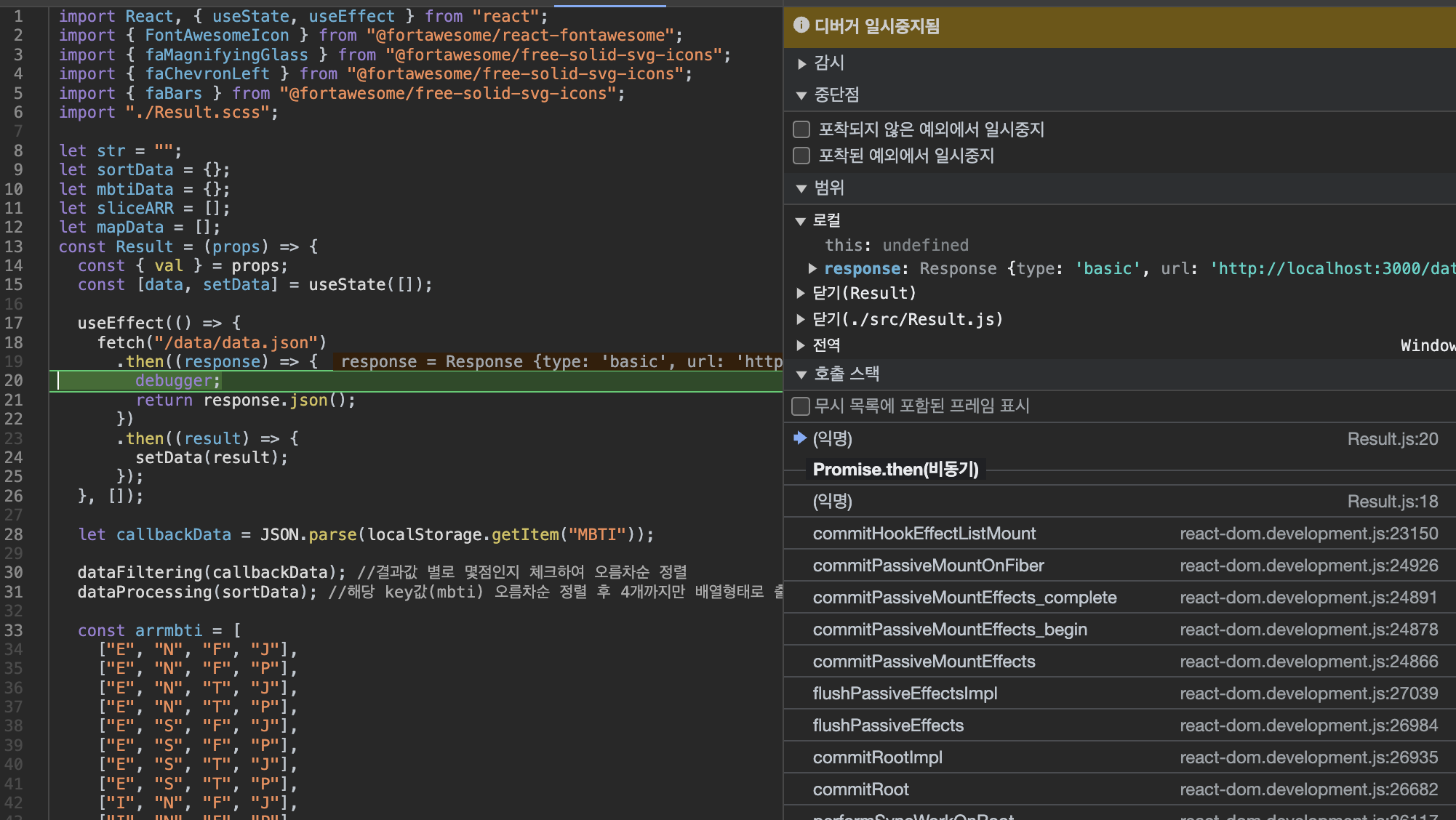Select the commitHookEffectListMount stack frame

pos(924,534)
